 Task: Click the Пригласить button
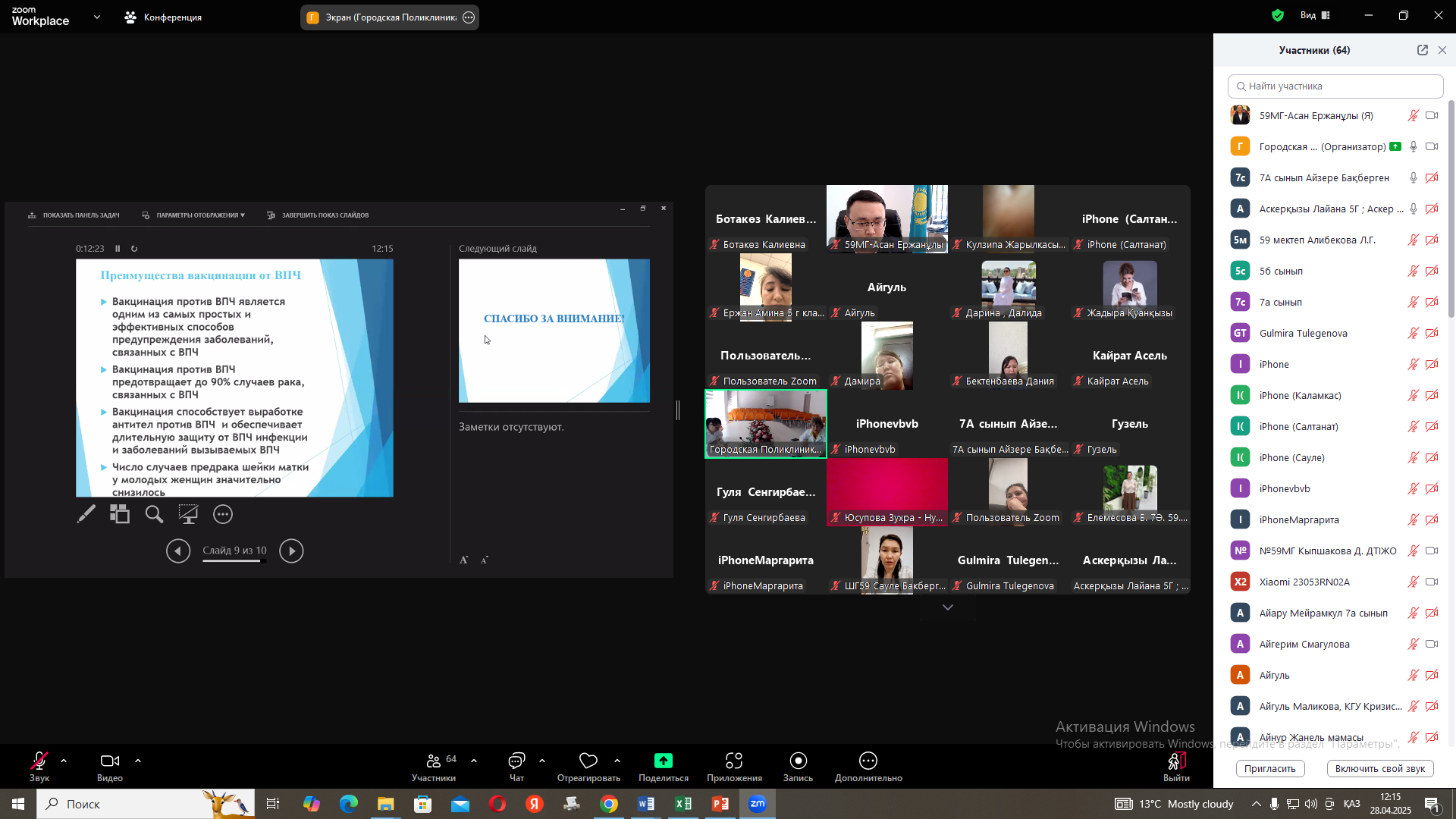pyautogui.click(x=1269, y=768)
